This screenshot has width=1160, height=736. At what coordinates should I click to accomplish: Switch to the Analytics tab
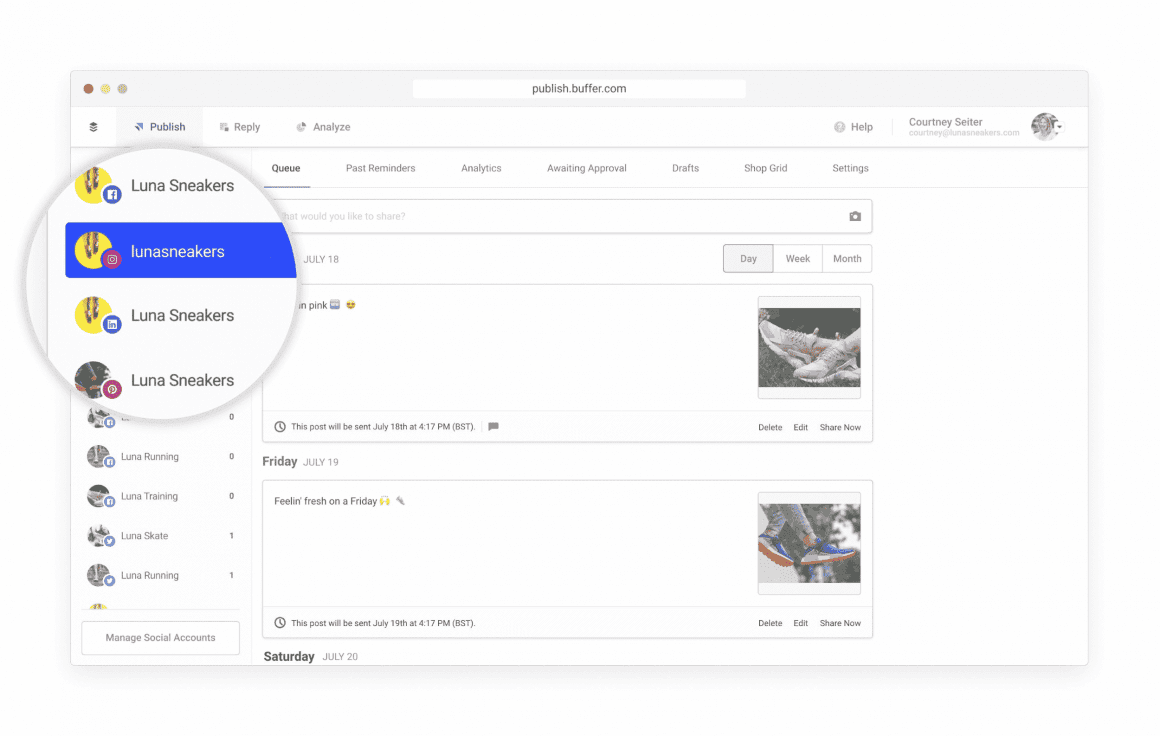481,168
